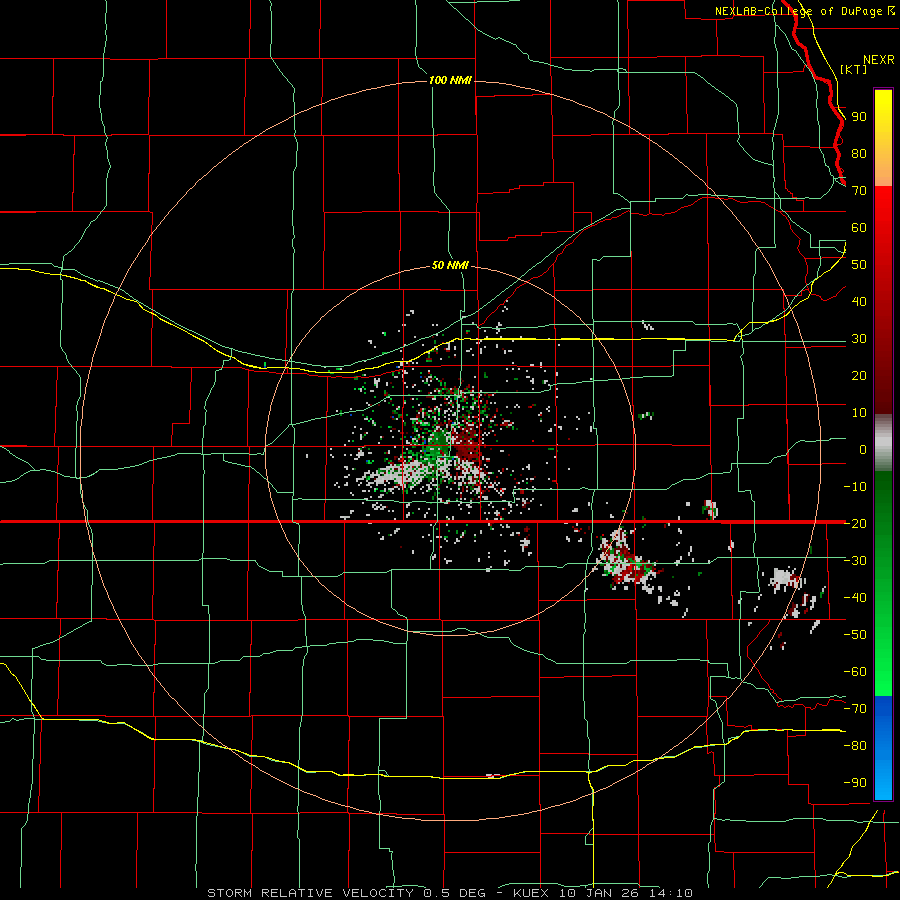Click the '50' value on the velocity scale
Screen dimensions: 900x900
click(x=859, y=265)
